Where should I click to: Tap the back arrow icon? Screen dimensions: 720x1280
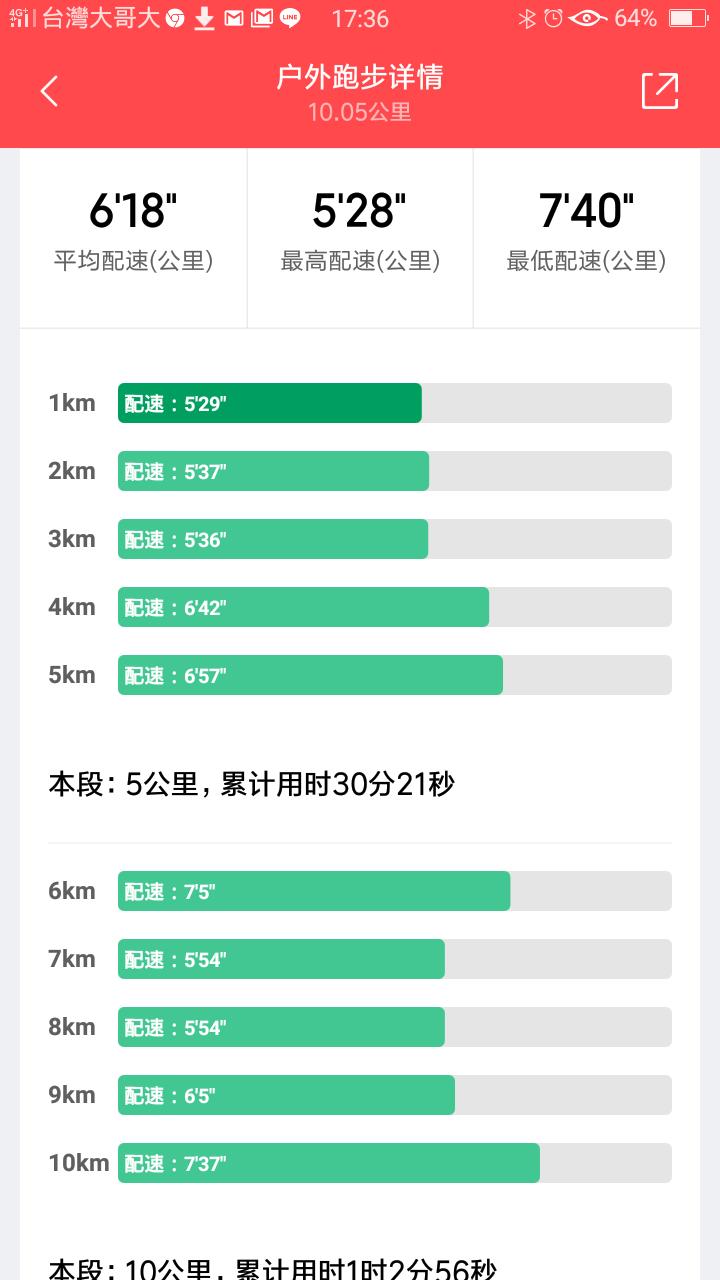49,91
